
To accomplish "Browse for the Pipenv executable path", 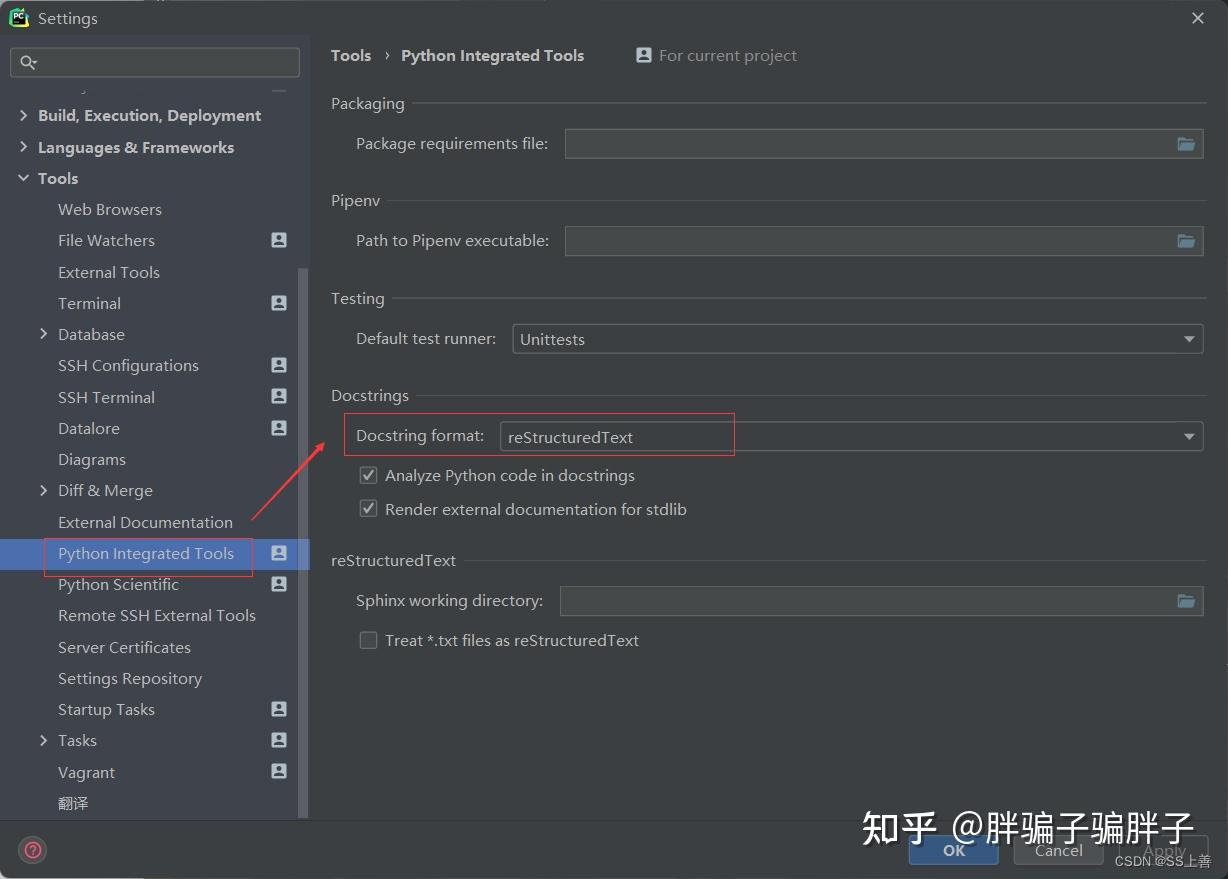I will 1186,240.
